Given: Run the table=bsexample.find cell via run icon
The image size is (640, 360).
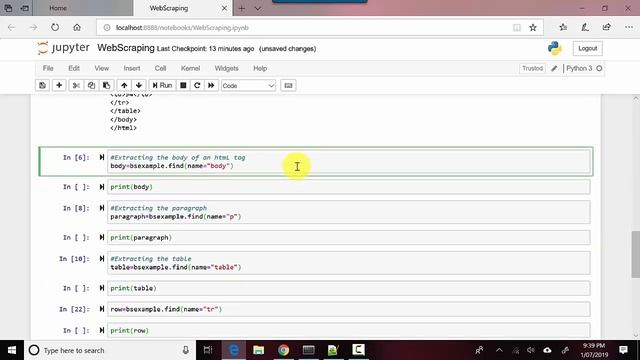Looking at the screenshot, I should tap(102, 258).
